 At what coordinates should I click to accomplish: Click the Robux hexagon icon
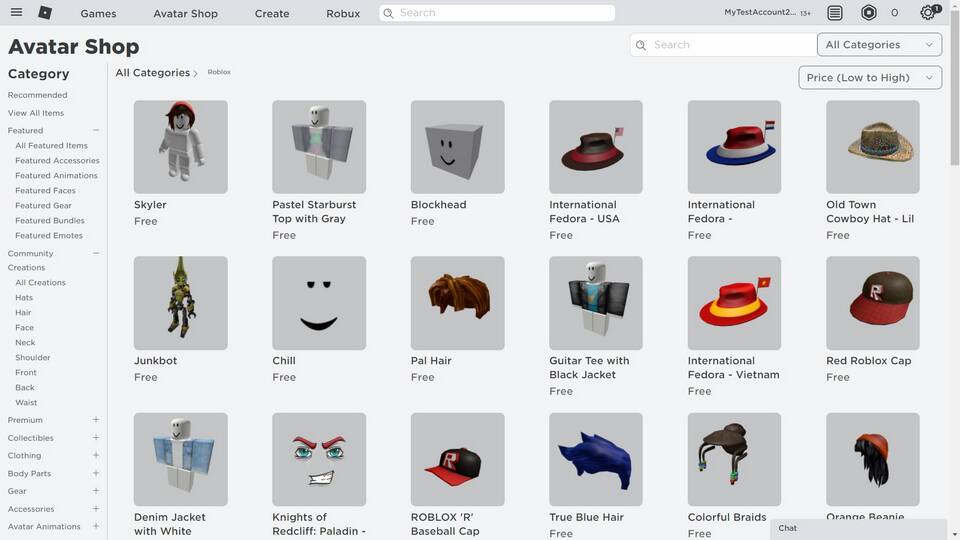[x=868, y=12]
